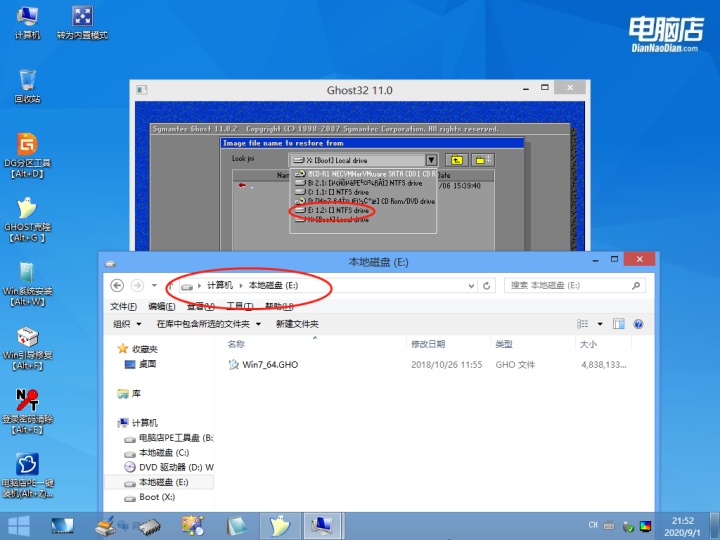
Task: Open the 文件(F) menu
Action: pyautogui.click(x=124, y=306)
